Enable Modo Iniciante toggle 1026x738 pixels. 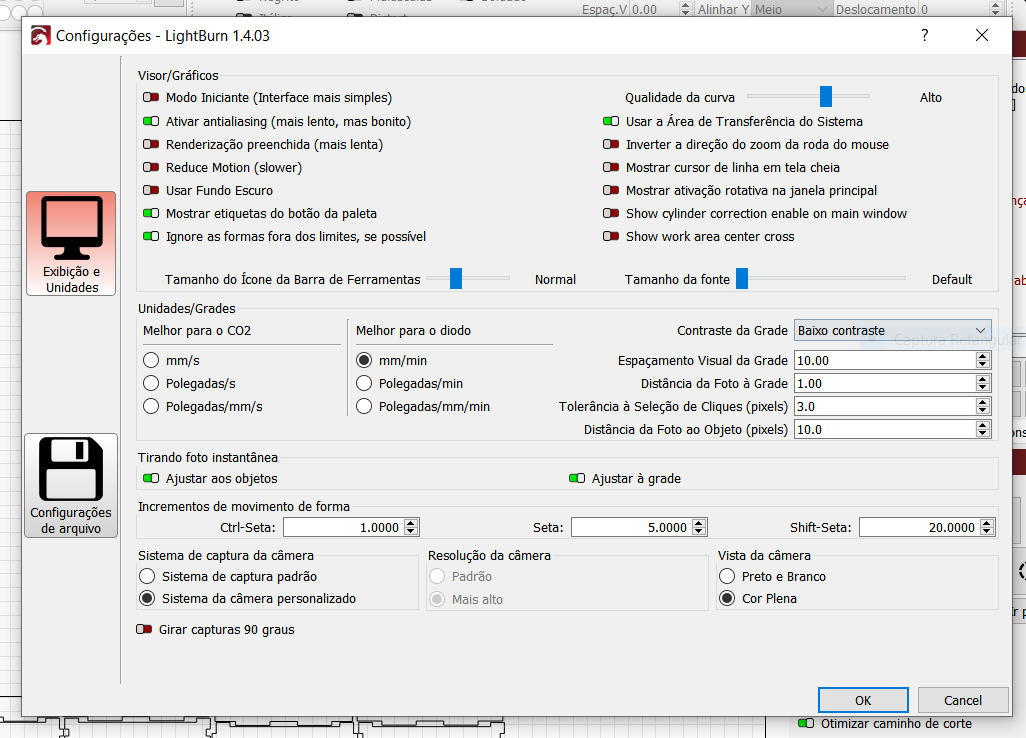click(x=151, y=97)
